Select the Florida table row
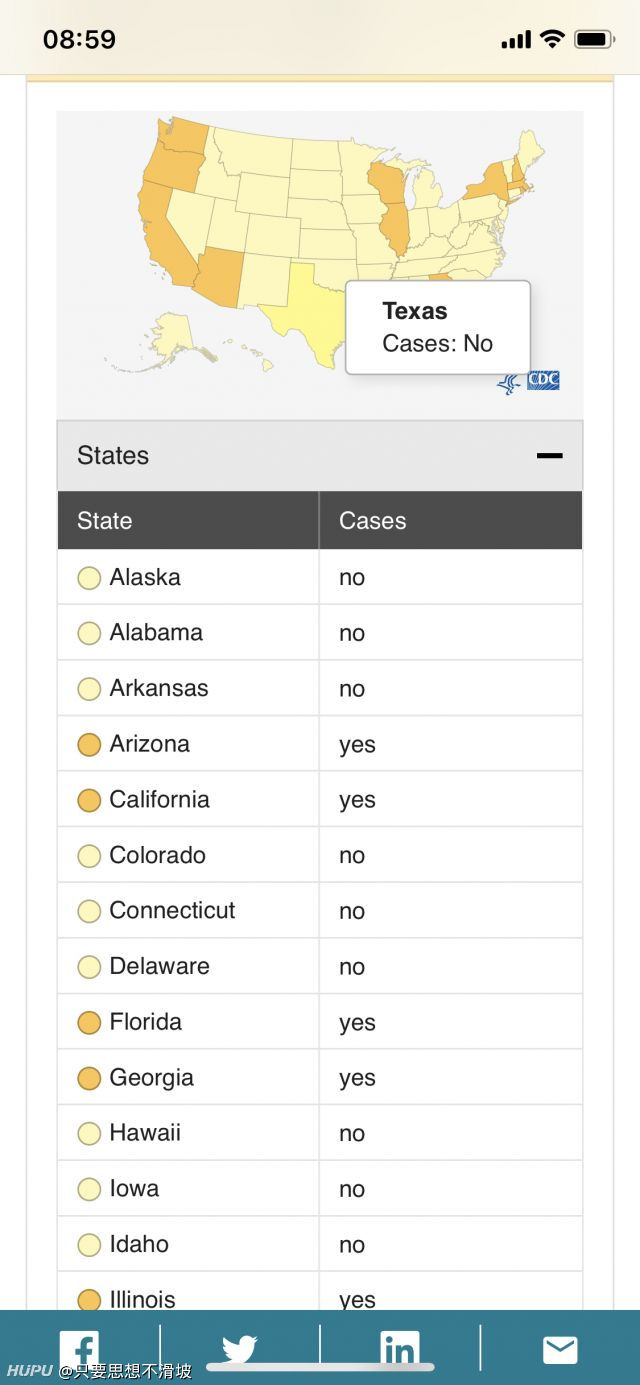 pyautogui.click(x=320, y=1022)
